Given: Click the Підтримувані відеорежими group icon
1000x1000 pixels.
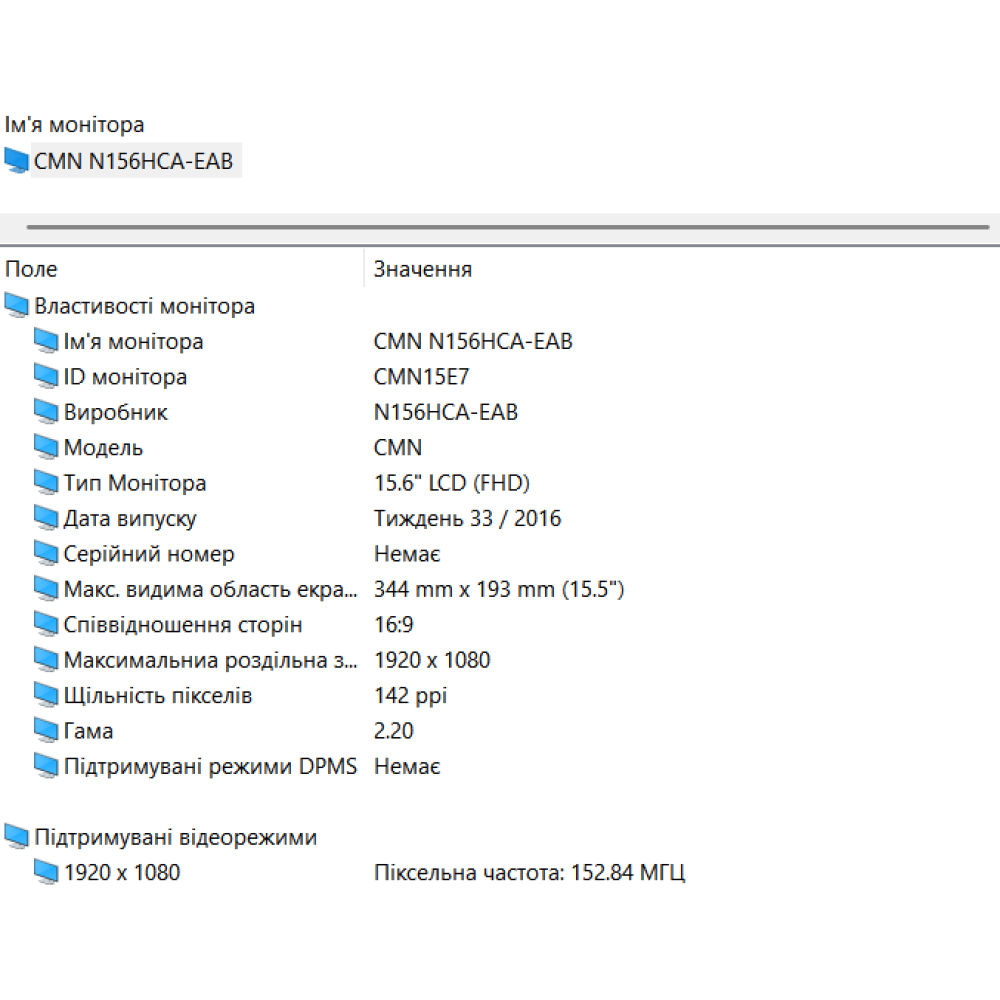Looking at the screenshot, I should tap(17, 837).
